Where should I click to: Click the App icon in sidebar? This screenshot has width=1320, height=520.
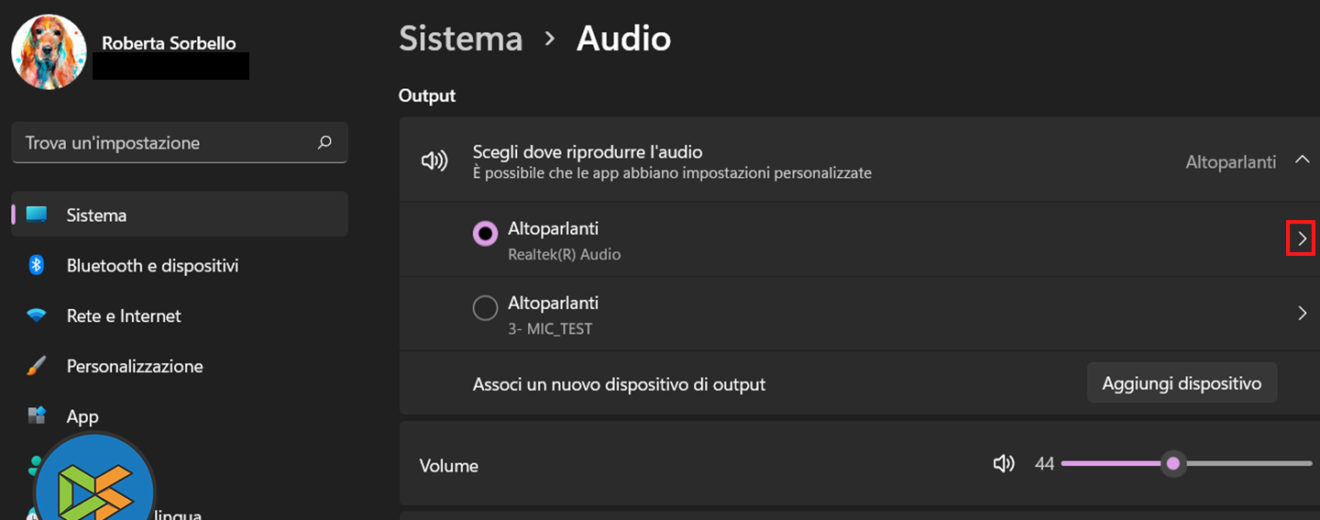pos(37,416)
